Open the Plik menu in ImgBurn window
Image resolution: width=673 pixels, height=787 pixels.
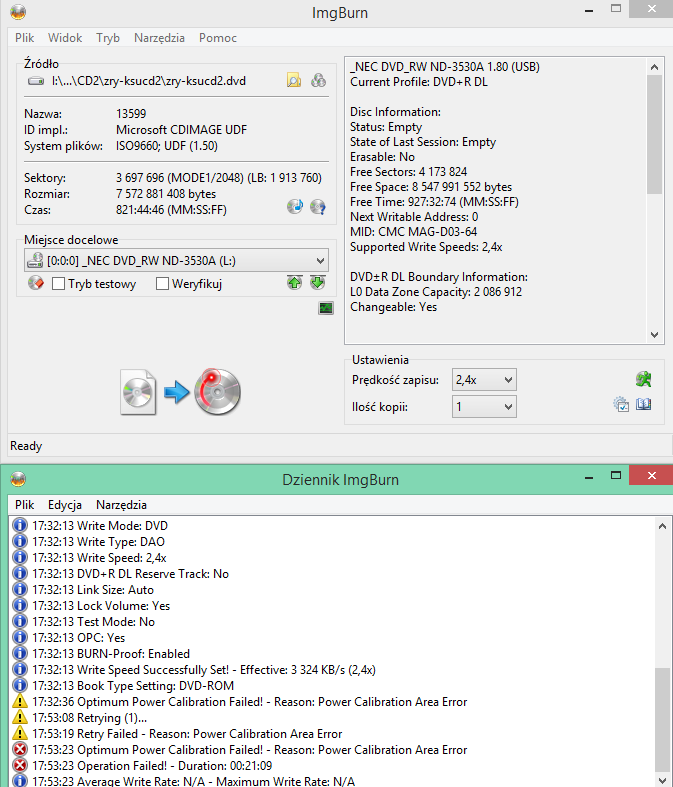coord(25,38)
